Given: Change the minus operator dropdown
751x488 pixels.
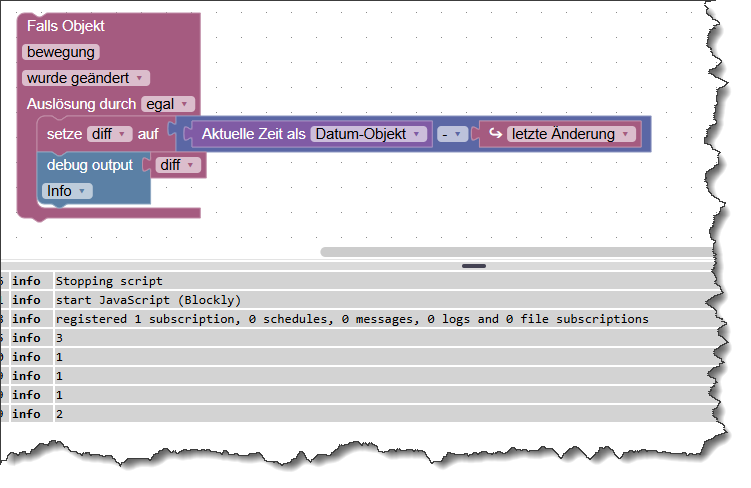Looking at the screenshot, I should [452, 134].
